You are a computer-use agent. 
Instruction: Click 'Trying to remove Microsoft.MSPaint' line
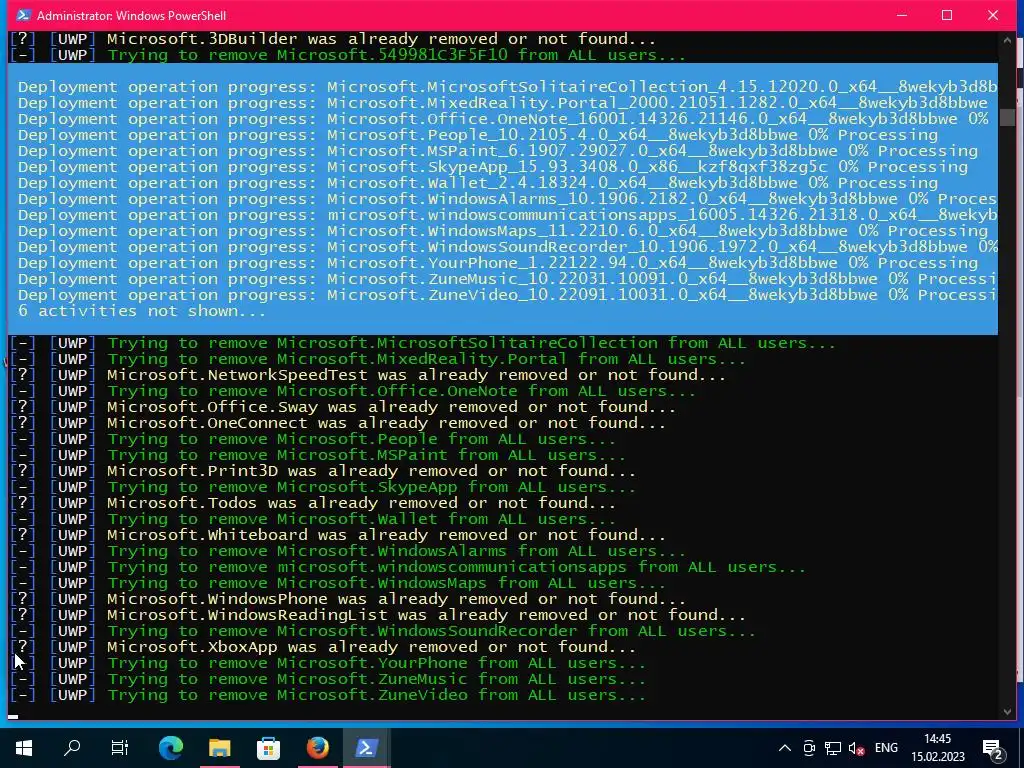[317, 455]
